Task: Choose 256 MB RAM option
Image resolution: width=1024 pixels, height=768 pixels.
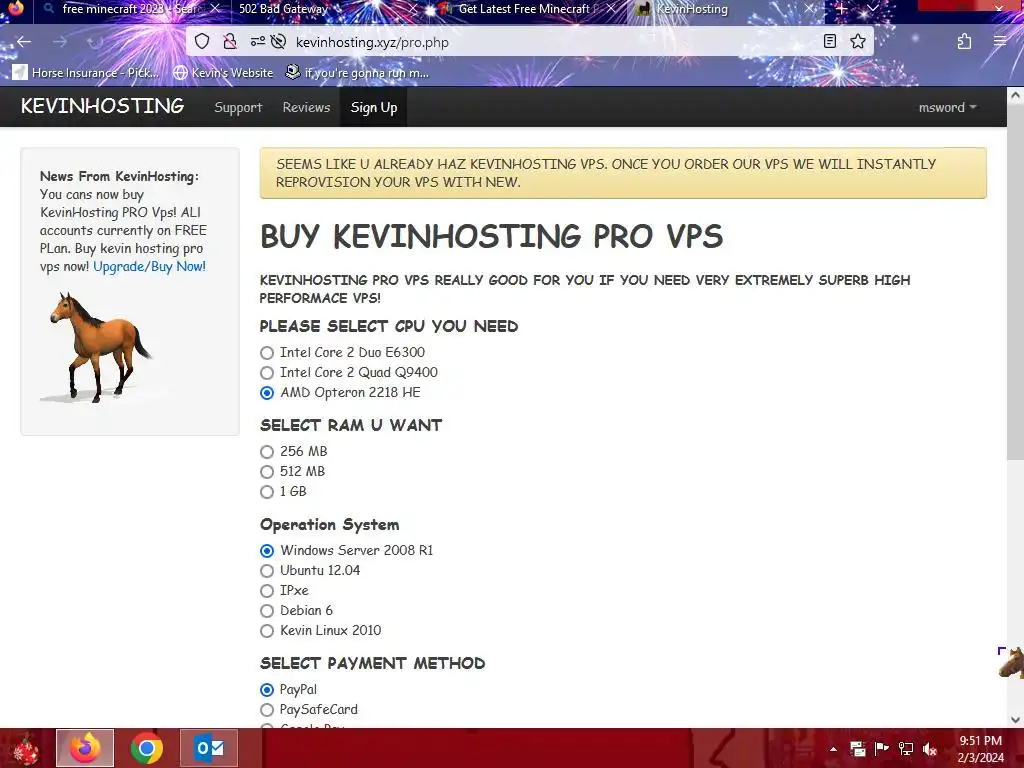Action: click(x=266, y=452)
